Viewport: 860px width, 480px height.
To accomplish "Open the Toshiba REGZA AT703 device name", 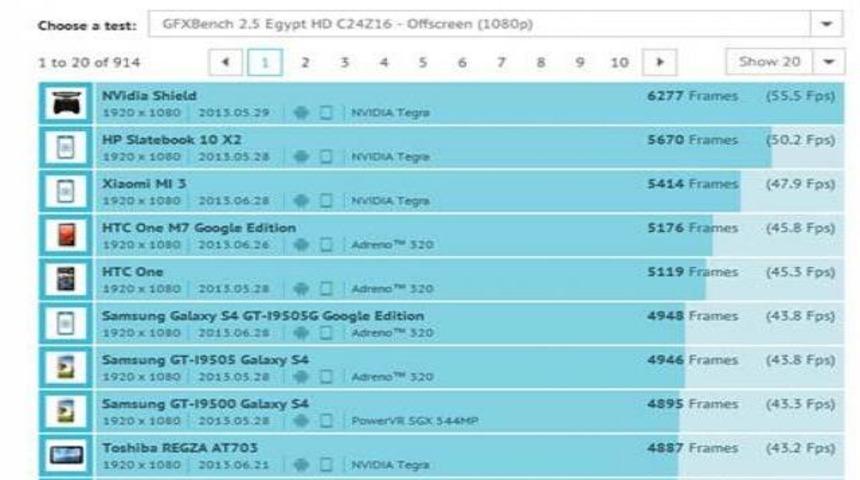I will (179, 448).
